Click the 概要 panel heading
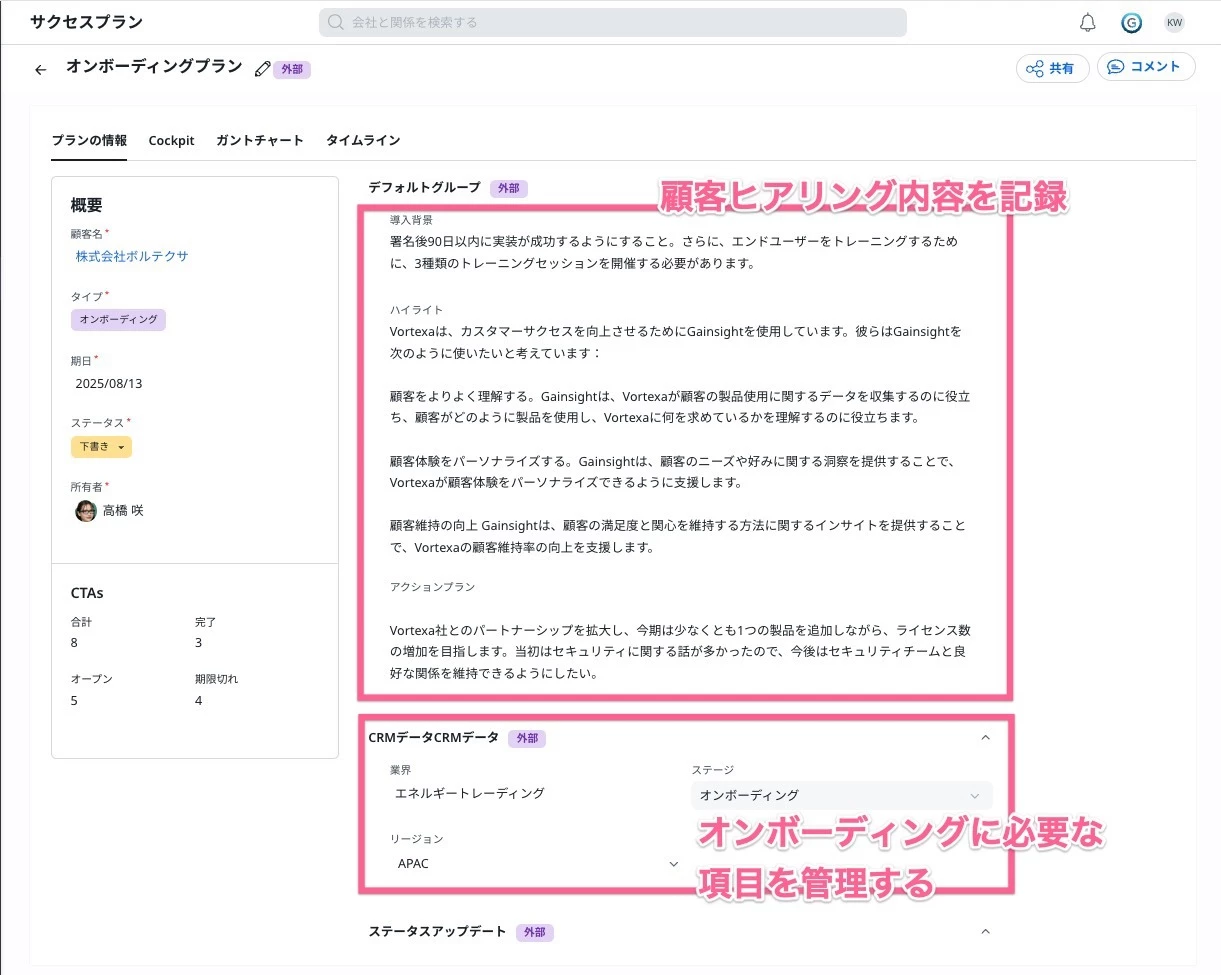1221x975 pixels. [x=86, y=205]
